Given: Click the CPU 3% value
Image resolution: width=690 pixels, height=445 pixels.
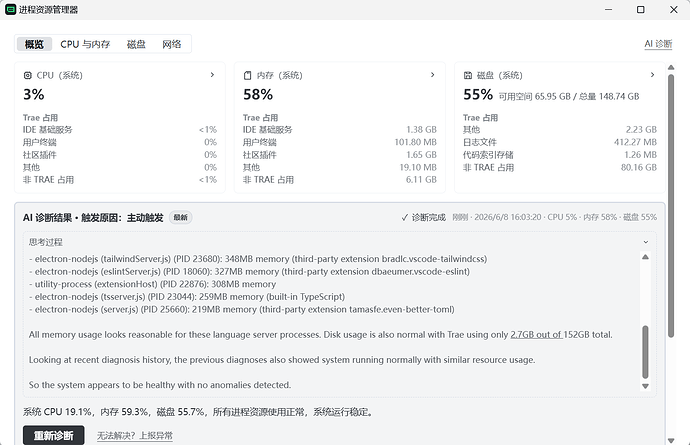Looking at the screenshot, I should point(33,94).
